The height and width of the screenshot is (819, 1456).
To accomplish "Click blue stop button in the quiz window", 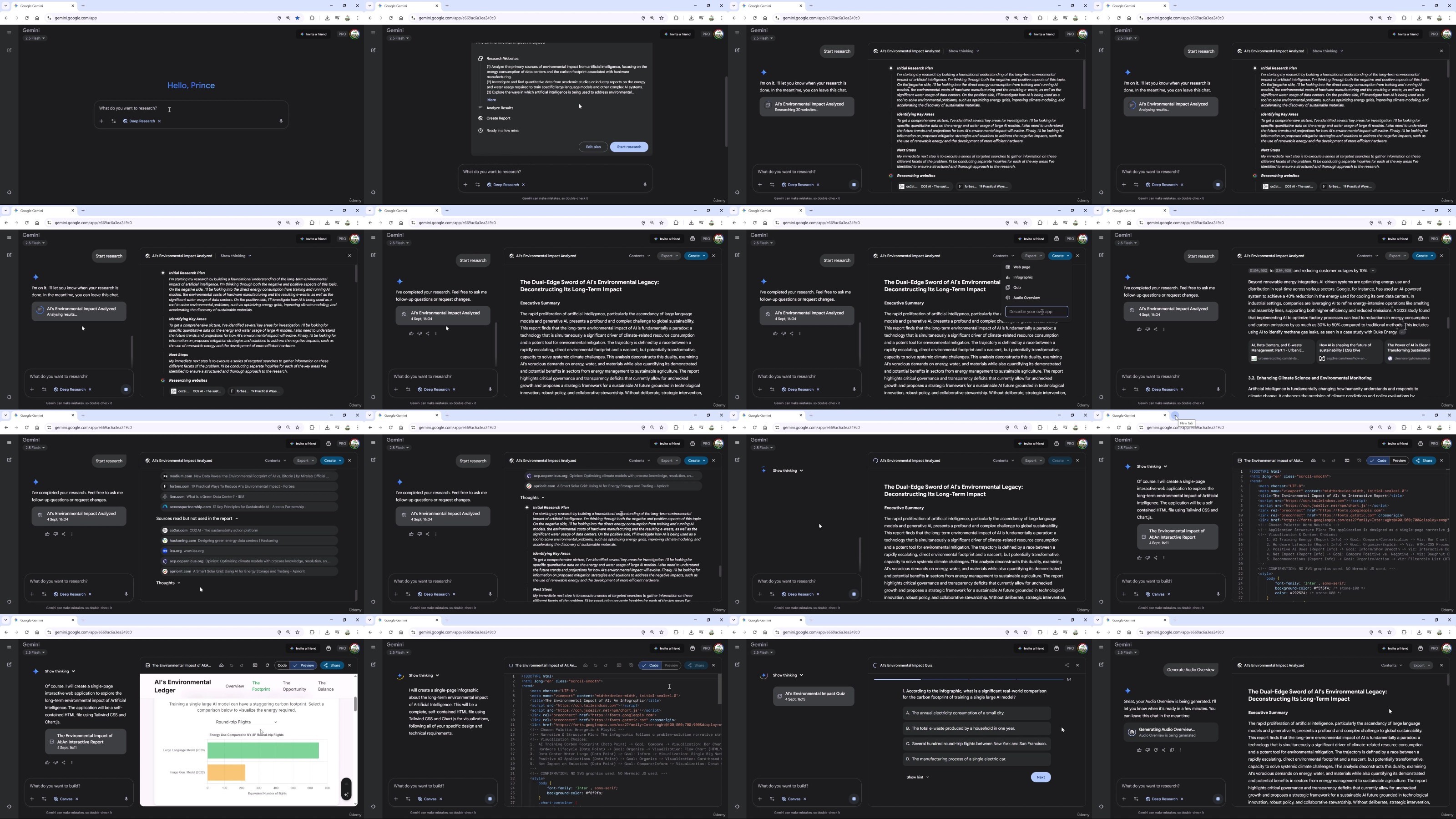I will pos(854,799).
